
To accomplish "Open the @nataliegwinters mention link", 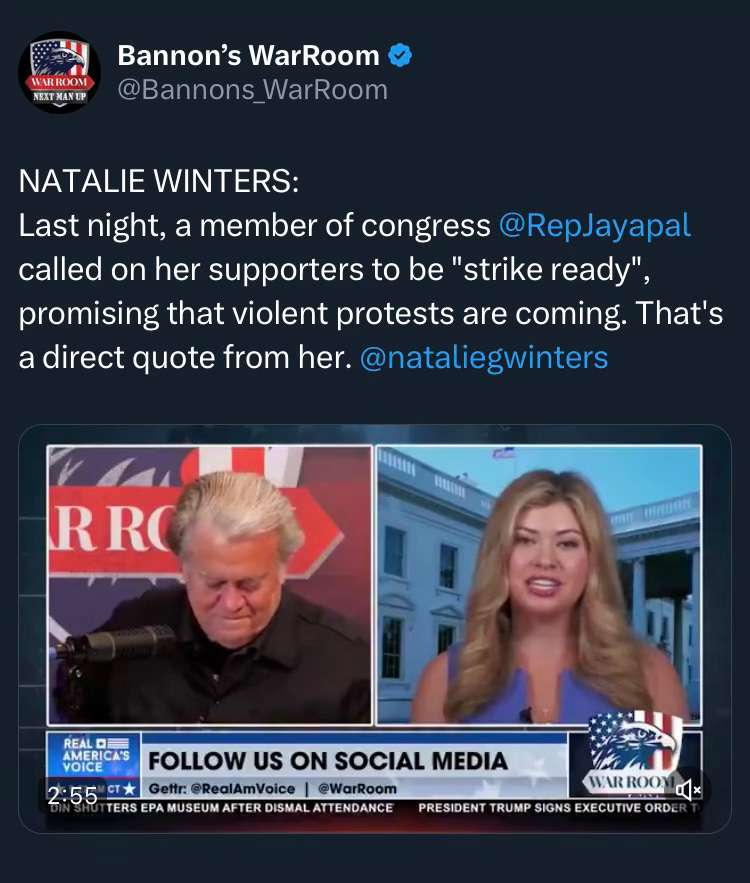I will (484, 358).
